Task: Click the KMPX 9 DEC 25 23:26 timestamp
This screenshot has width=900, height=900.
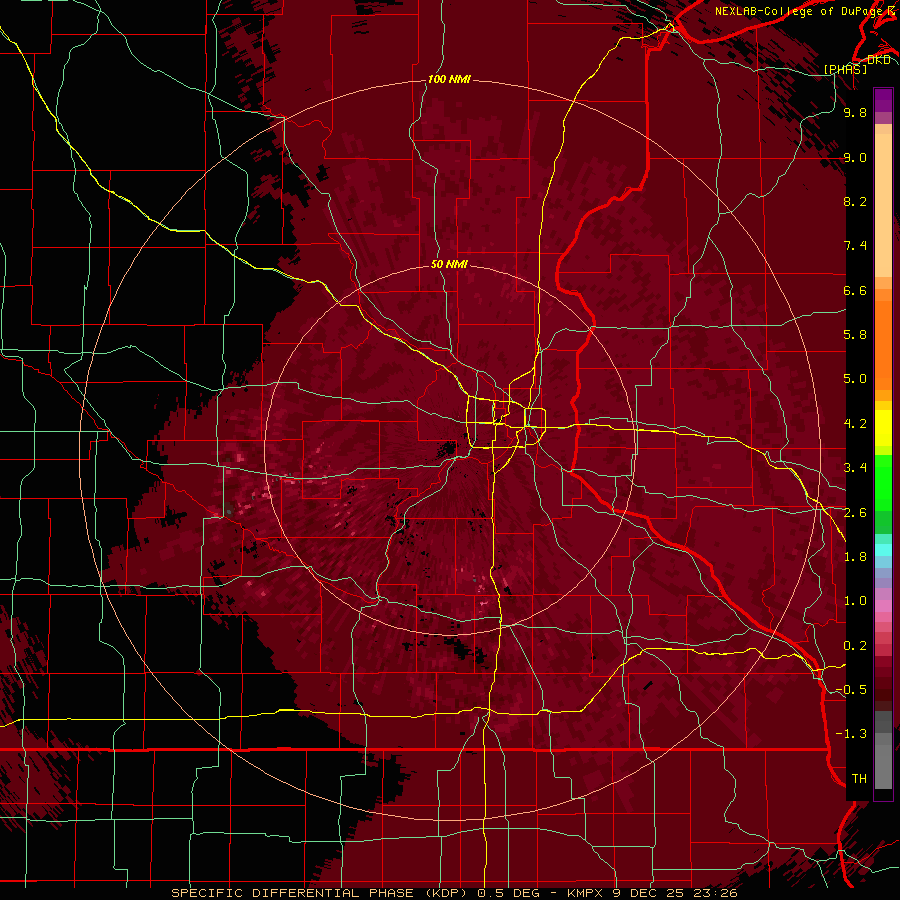Action: pos(652,893)
